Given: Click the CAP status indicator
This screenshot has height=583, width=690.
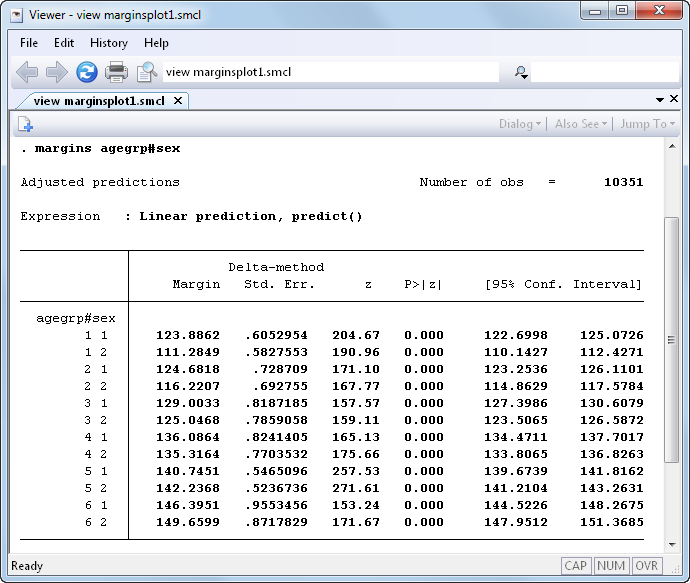Looking at the screenshot, I should tap(575, 565).
